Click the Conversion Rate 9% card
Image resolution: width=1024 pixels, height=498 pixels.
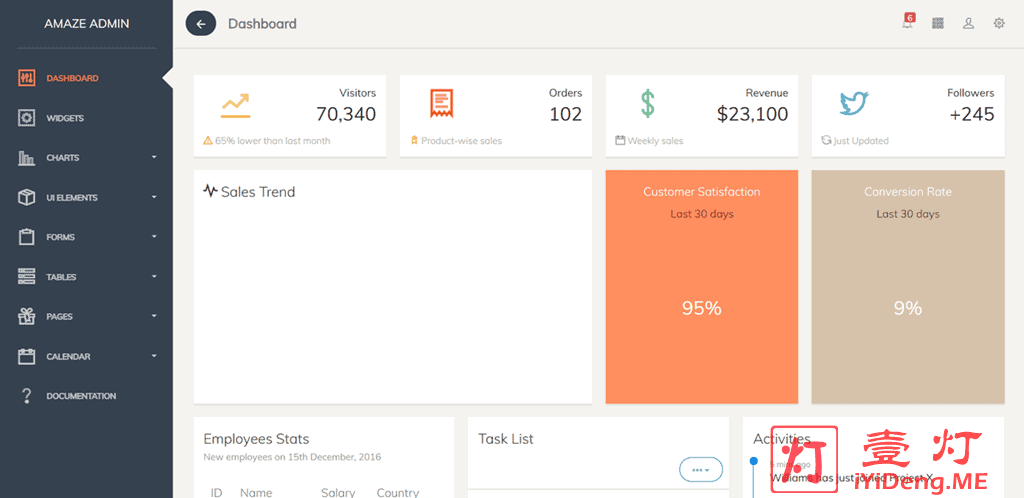(x=907, y=287)
